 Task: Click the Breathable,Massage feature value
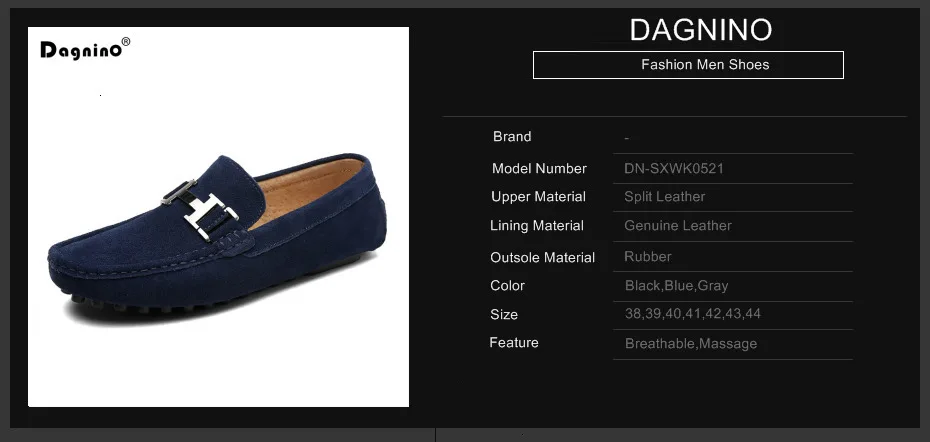point(691,344)
